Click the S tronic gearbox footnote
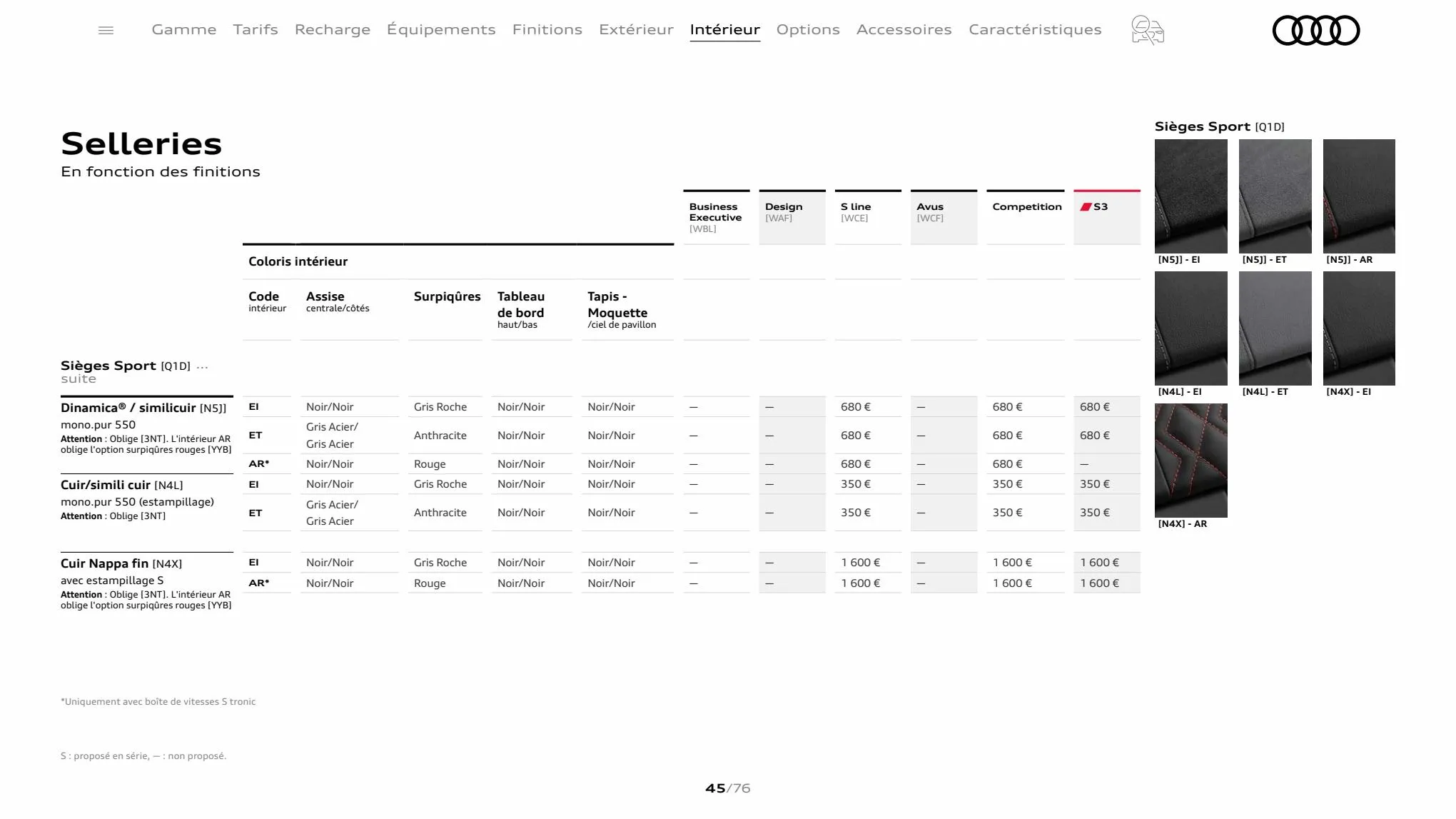Screen dimensions: 1456x819 point(158,702)
